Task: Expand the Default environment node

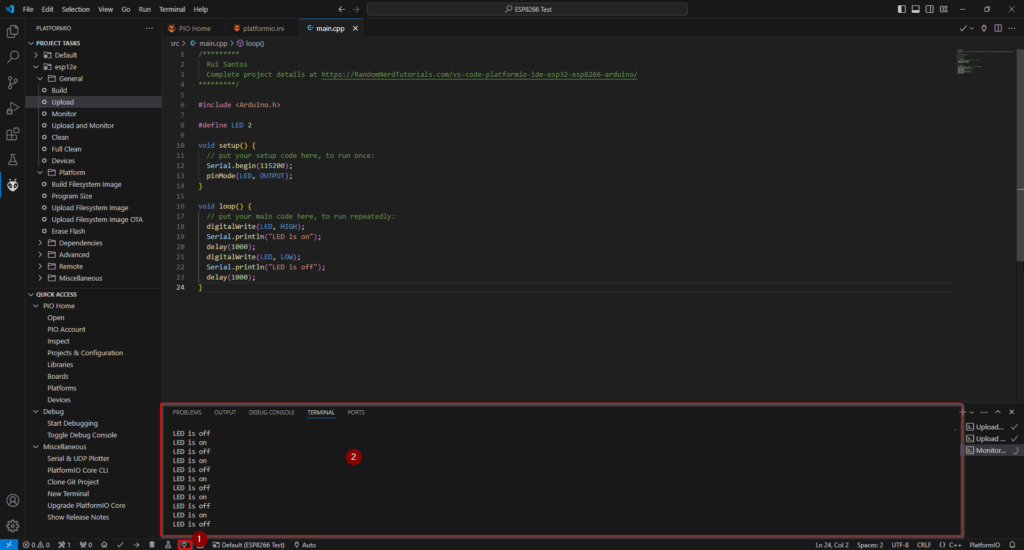Action: click(x=36, y=55)
